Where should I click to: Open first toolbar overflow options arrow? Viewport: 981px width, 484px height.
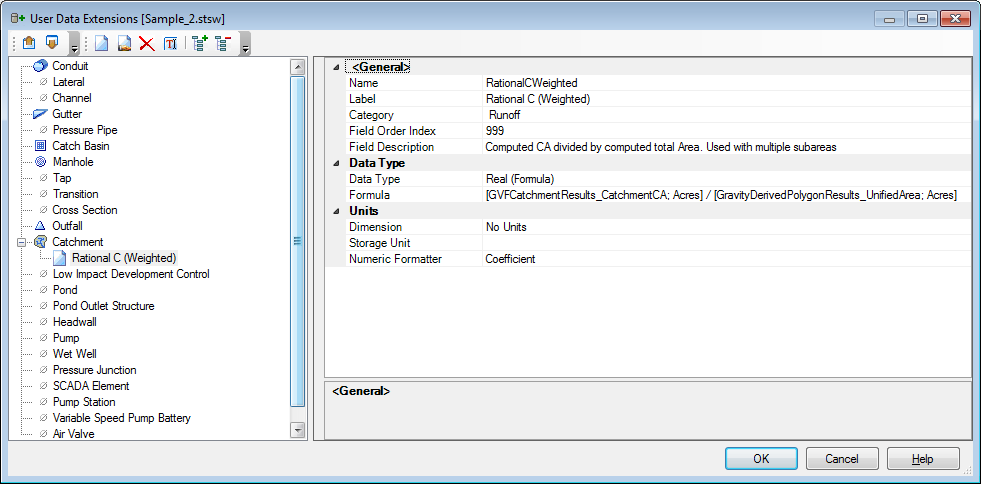pyautogui.click(x=74, y=45)
